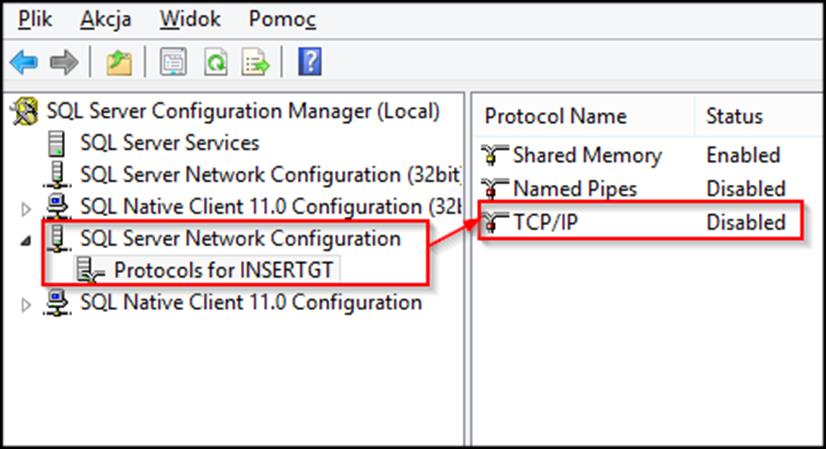Click the Status column header
Viewport: 826px width, 449px height.
point(734,116)
